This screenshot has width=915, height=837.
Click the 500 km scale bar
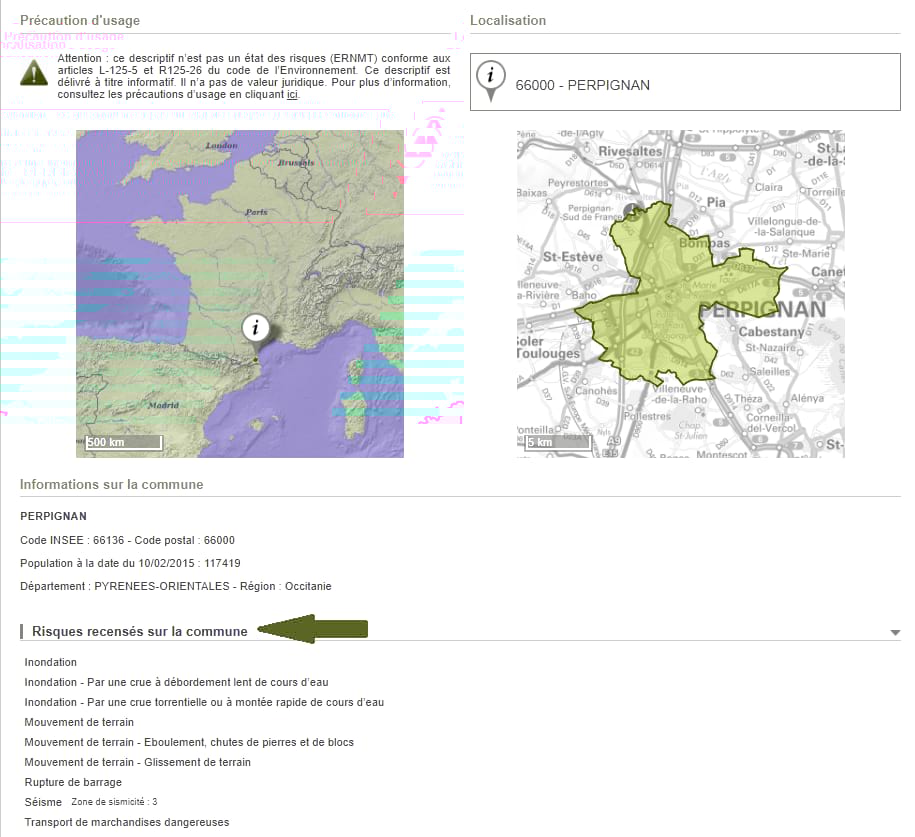tap(124, 442)
